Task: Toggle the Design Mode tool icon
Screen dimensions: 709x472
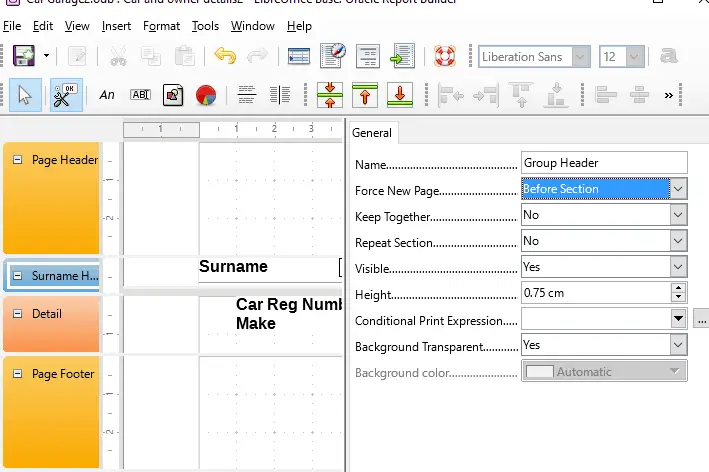Action: click(x=66, y=95)
